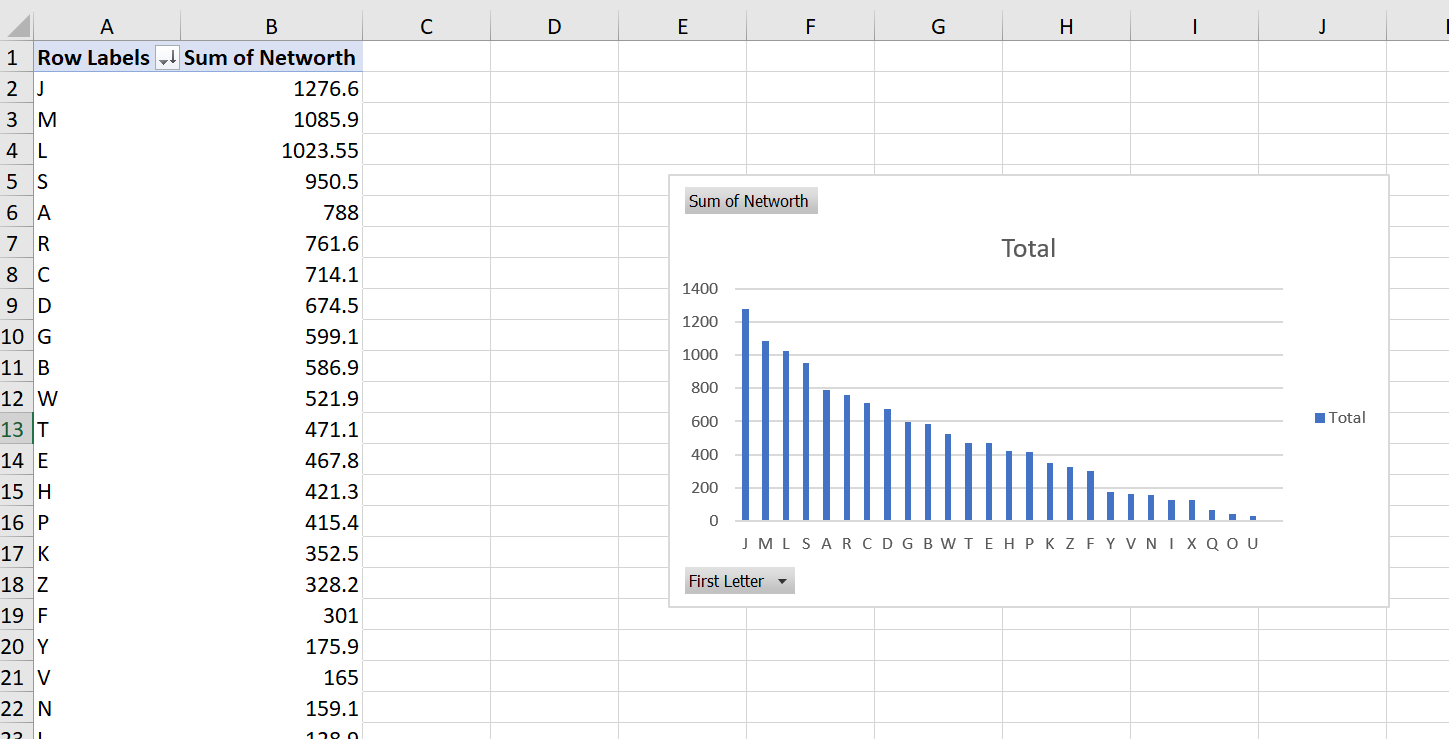Click the 1400 label on the vertical axis
Screen dimensions: 1449x739
click(x=699, y=289)
